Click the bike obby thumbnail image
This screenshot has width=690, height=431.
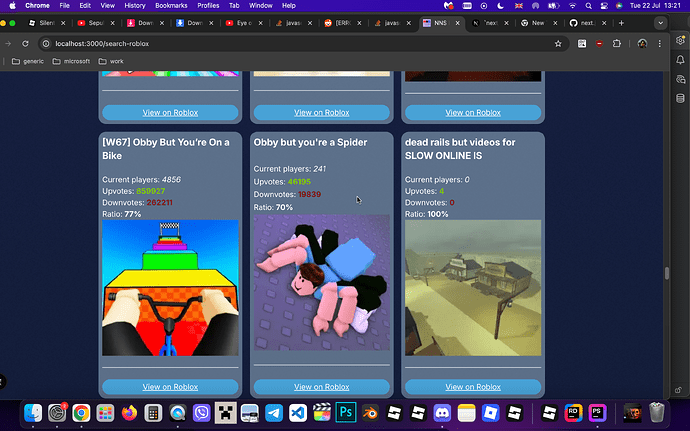tap(170, 288)
